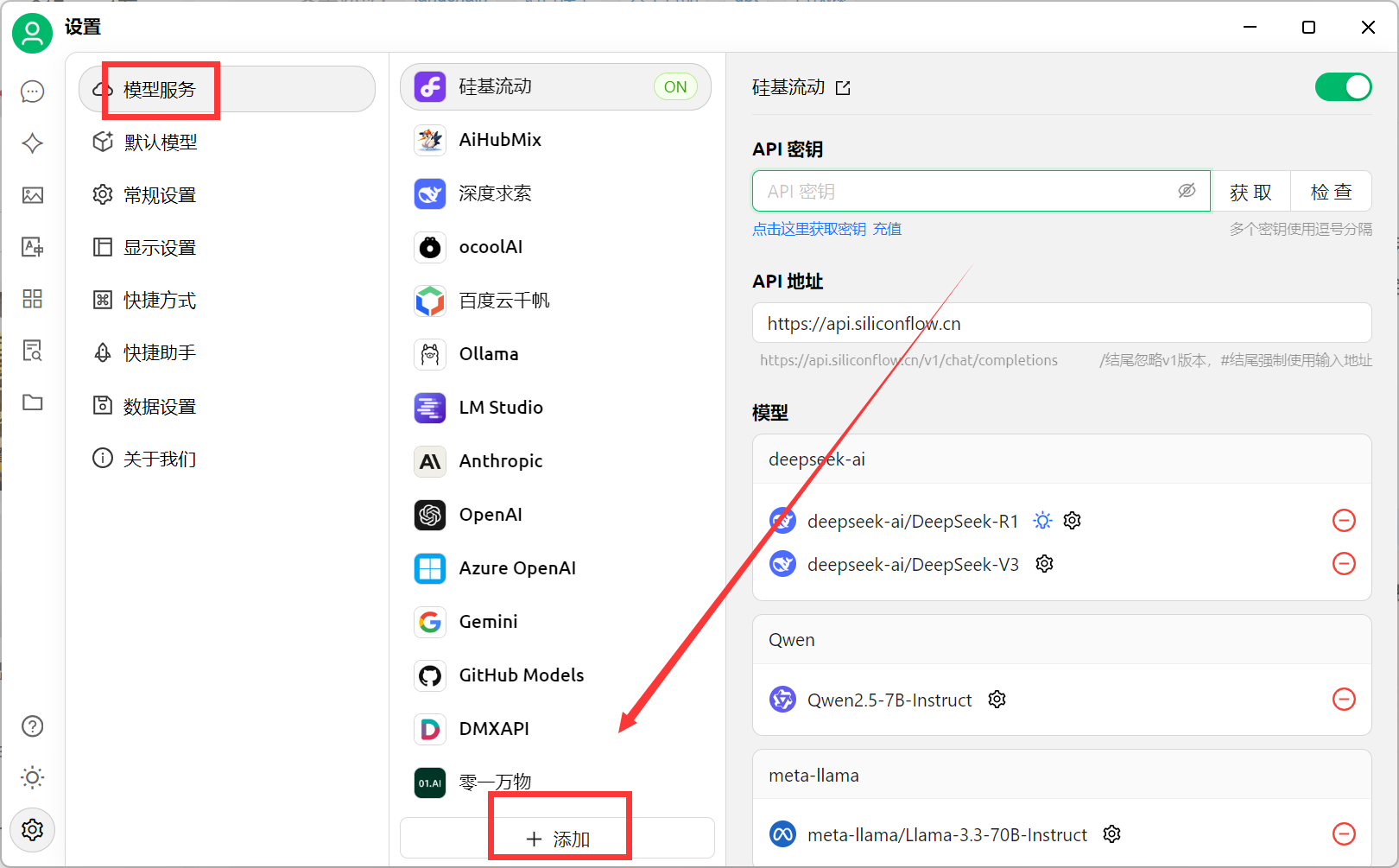Open 数据设置 settings menu

click(x=227, y=406)
